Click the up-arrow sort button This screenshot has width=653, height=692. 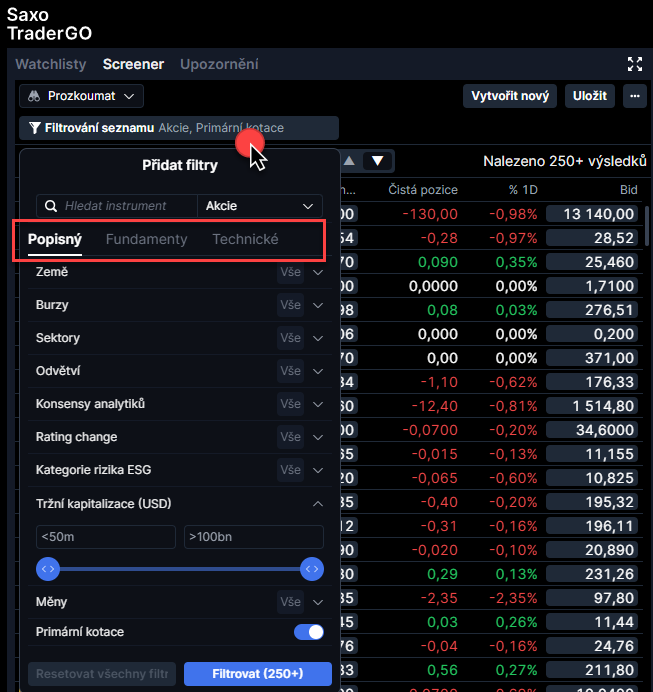(x=349, y=161)
